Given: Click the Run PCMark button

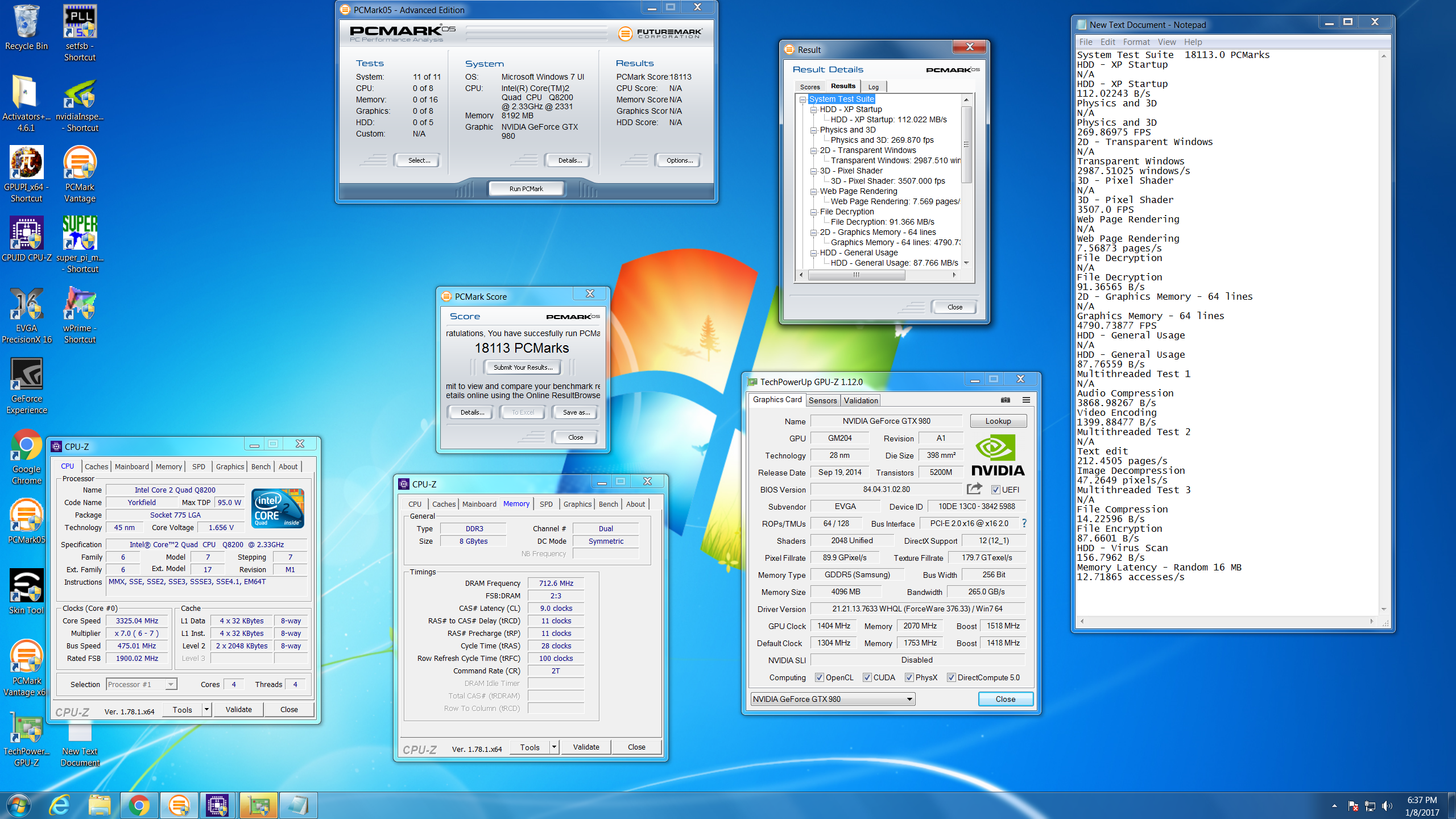Looking at the screenshot, I should (526, 188).
